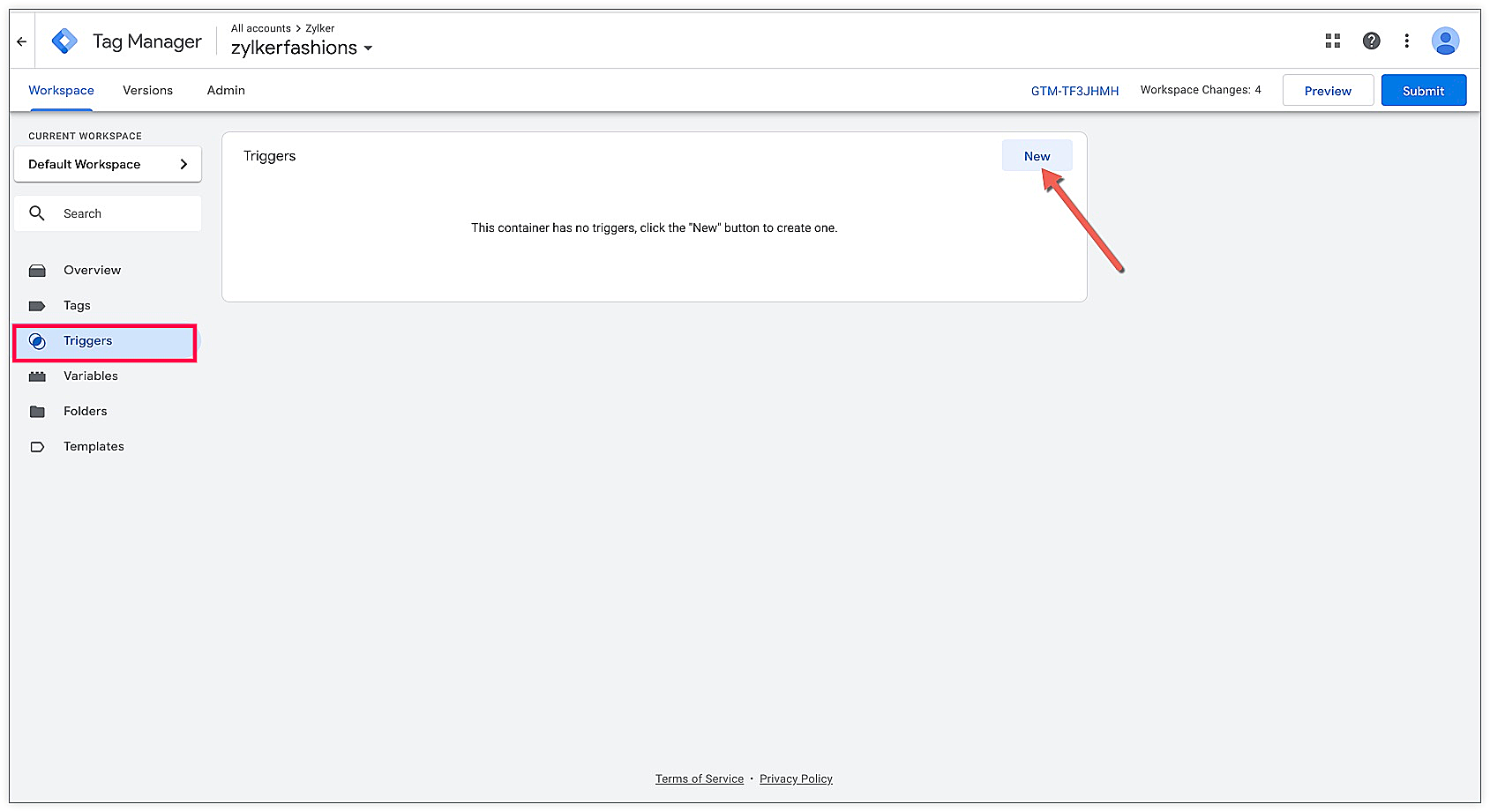Click the Tag Manager title text
The width and height of the screenshot is (1490, 812).
click(x=147, y=41)
